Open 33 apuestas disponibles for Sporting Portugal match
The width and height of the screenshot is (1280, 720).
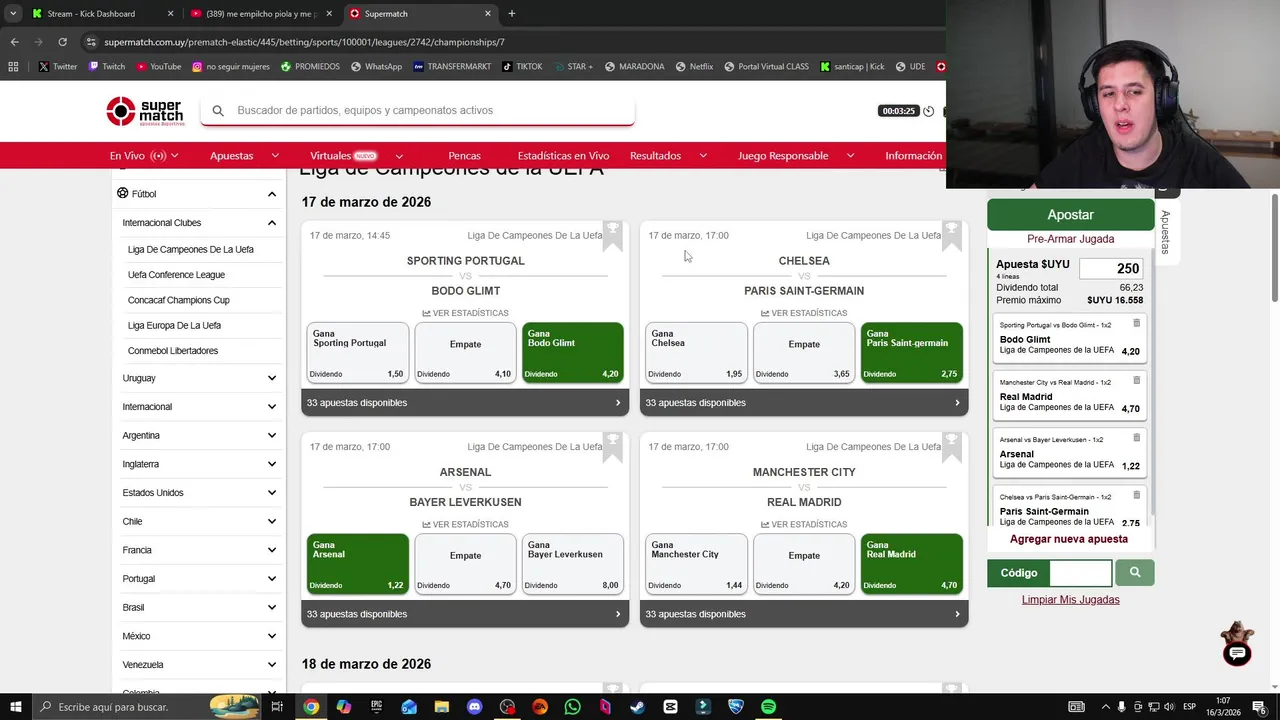(465, 403)
